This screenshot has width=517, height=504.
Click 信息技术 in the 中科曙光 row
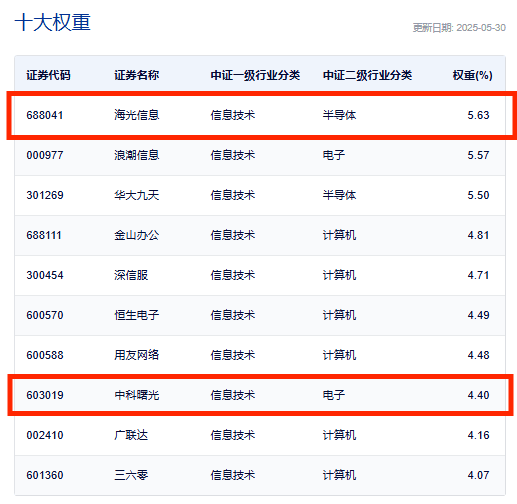[x=233, y=395]
